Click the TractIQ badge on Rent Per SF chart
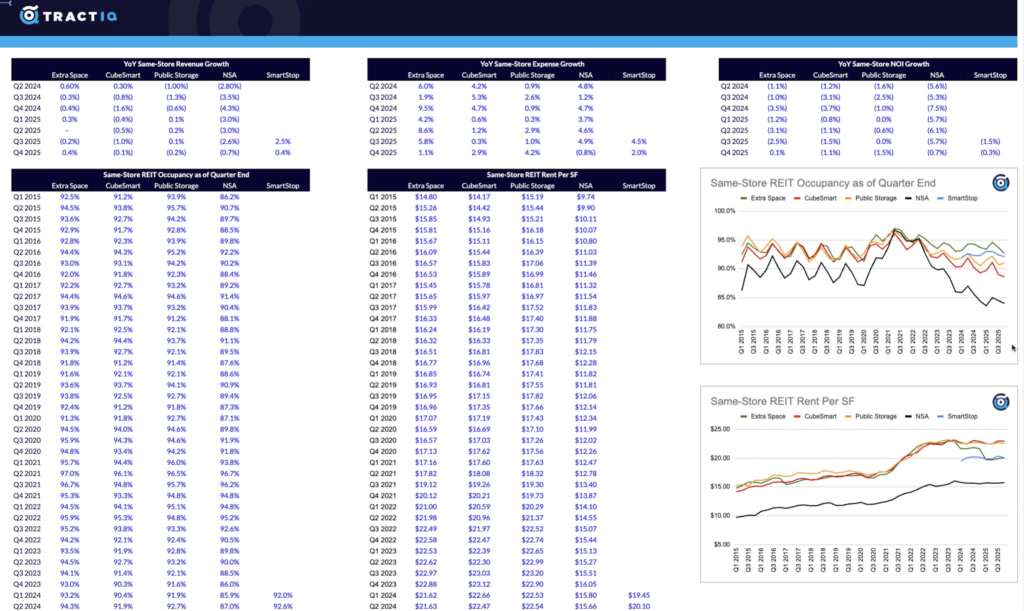This screenshot has width=1024, height=611. coord(999,401)
